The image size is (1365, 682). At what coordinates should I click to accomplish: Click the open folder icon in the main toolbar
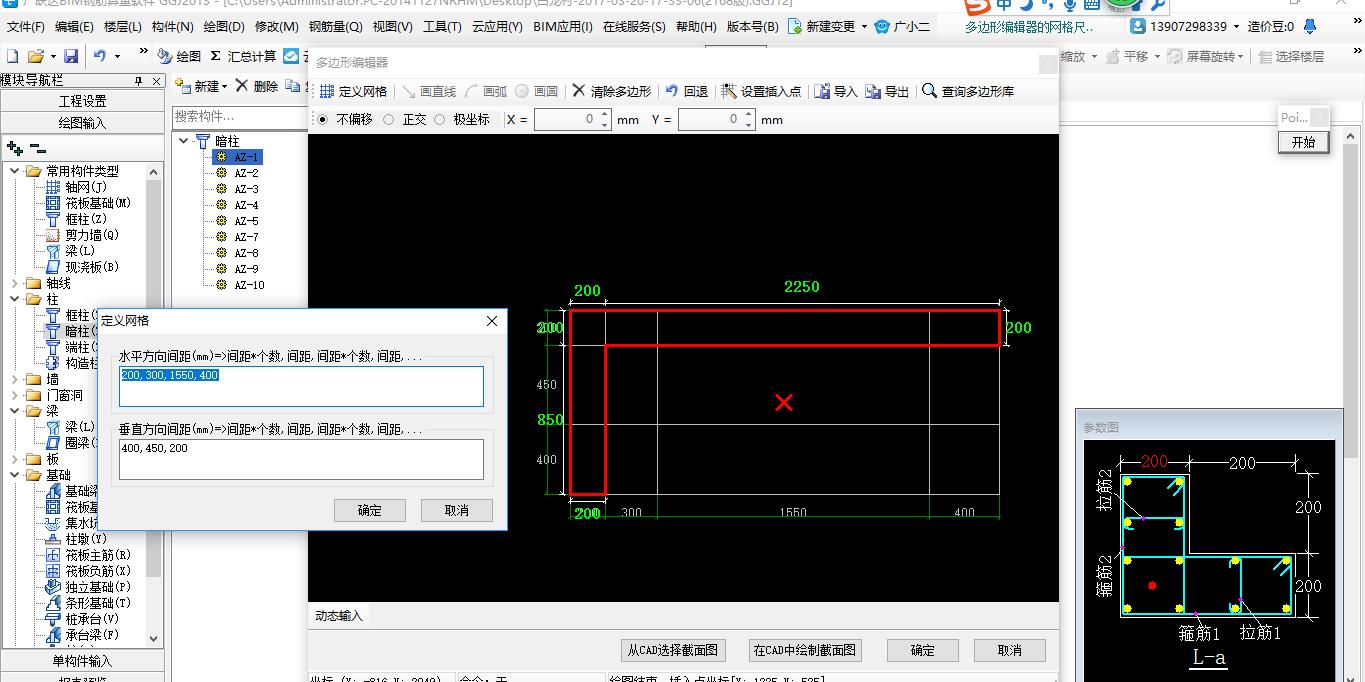(35, 57)
